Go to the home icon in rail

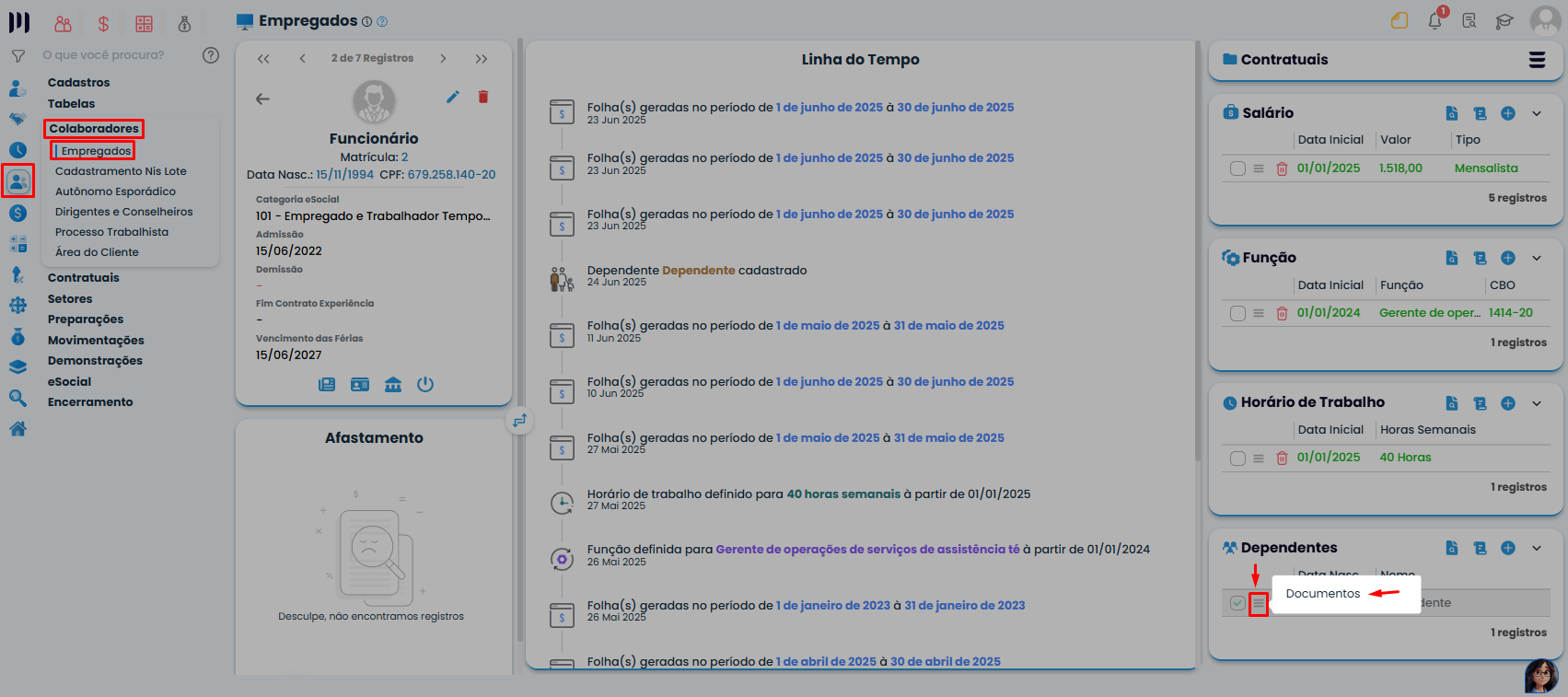pos(17,428)
